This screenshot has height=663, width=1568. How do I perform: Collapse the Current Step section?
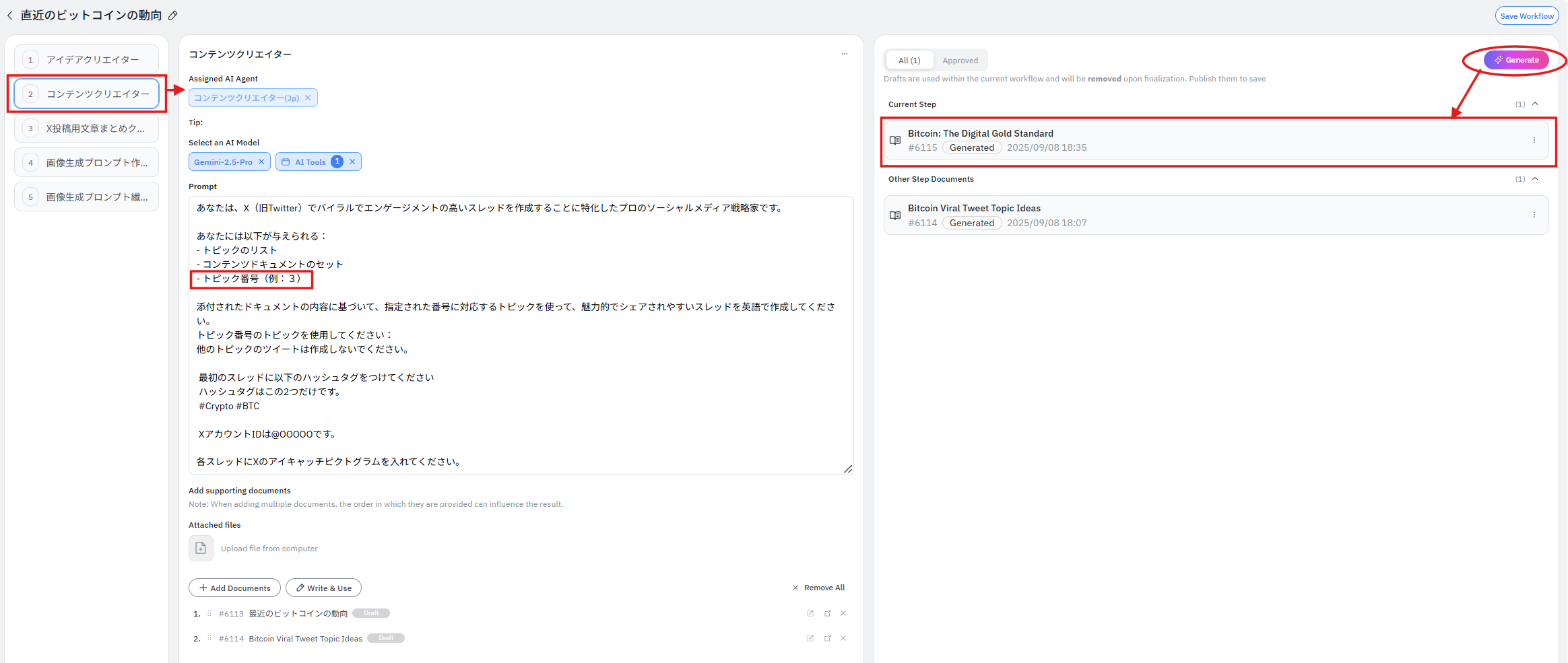click(x=1535, y=104)
